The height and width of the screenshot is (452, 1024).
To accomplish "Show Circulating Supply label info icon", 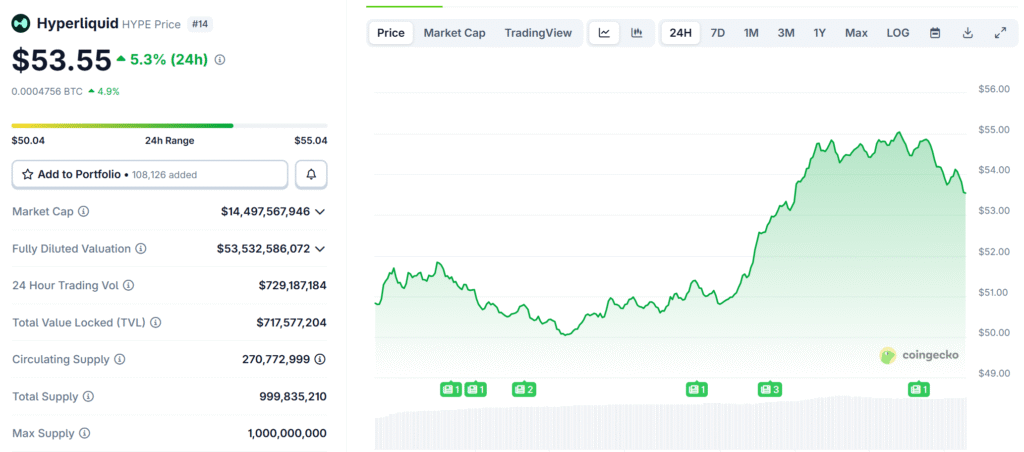I will [x=120, y=359].
